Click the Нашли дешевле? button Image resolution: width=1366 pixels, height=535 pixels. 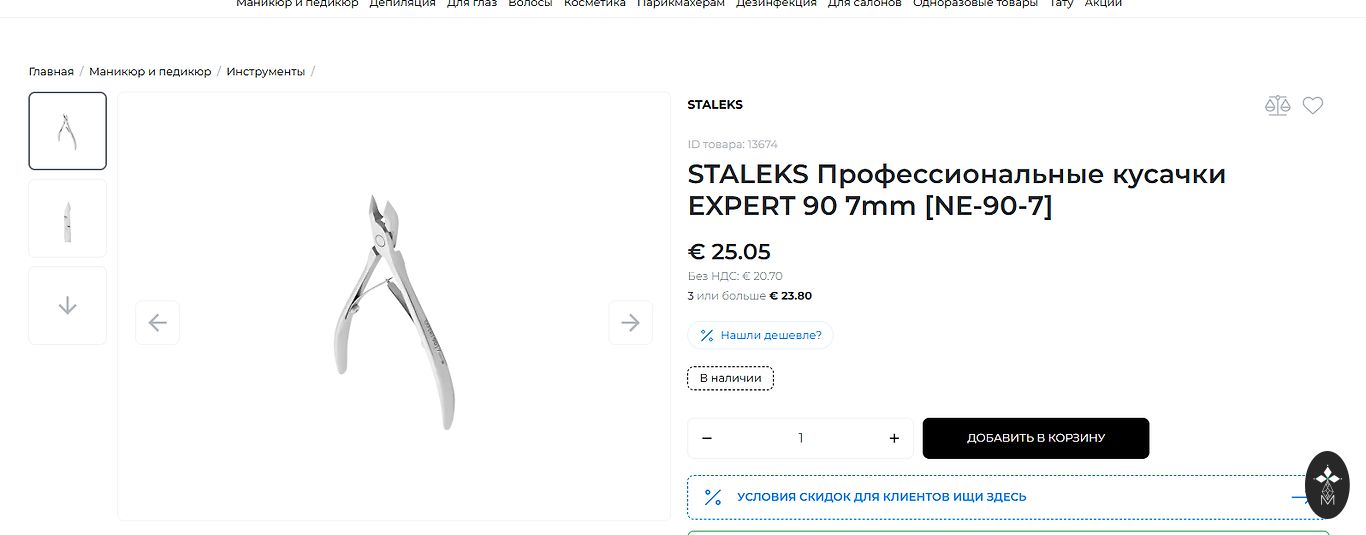(760, 335)
